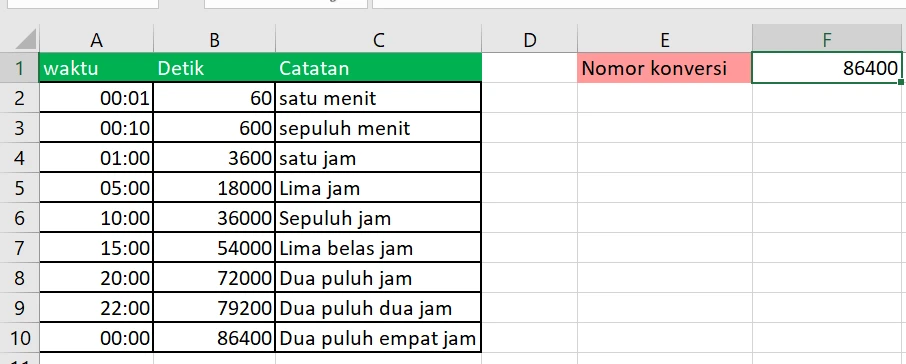
Task: Click the fill handle of cell F1
Action: click(x=901, y=83)
